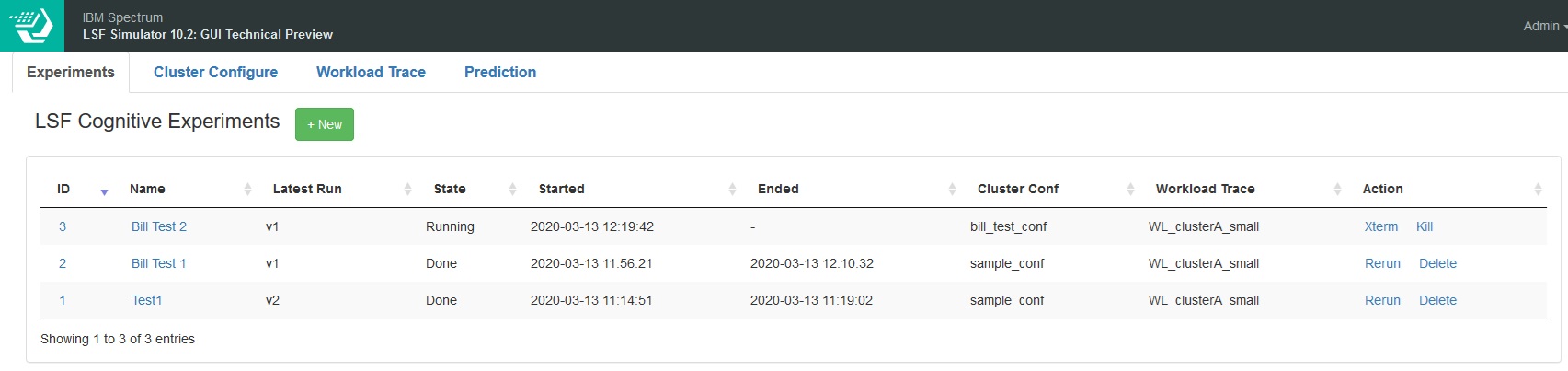Sort table by ID column arrow
Image resolution: width=1568 pixels, height=371 pixels.
click(x=104, y=191)
